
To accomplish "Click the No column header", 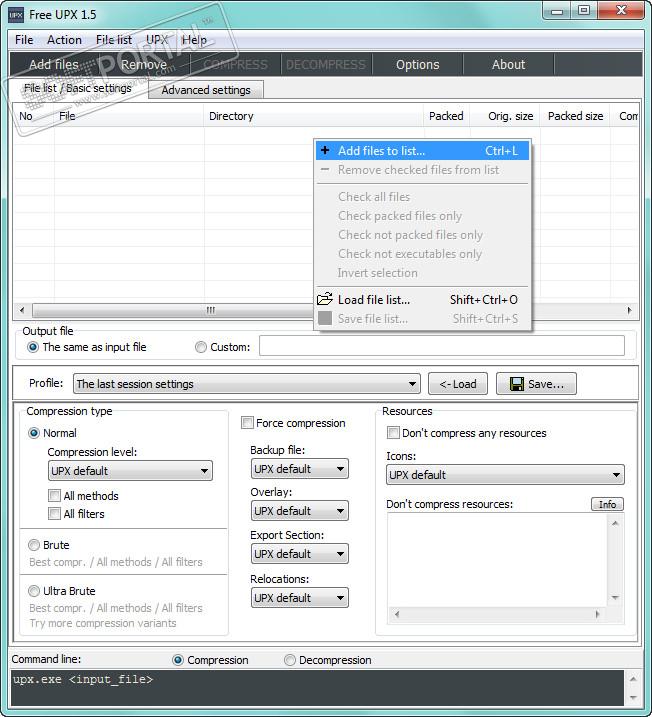I will tap(33, 116).
